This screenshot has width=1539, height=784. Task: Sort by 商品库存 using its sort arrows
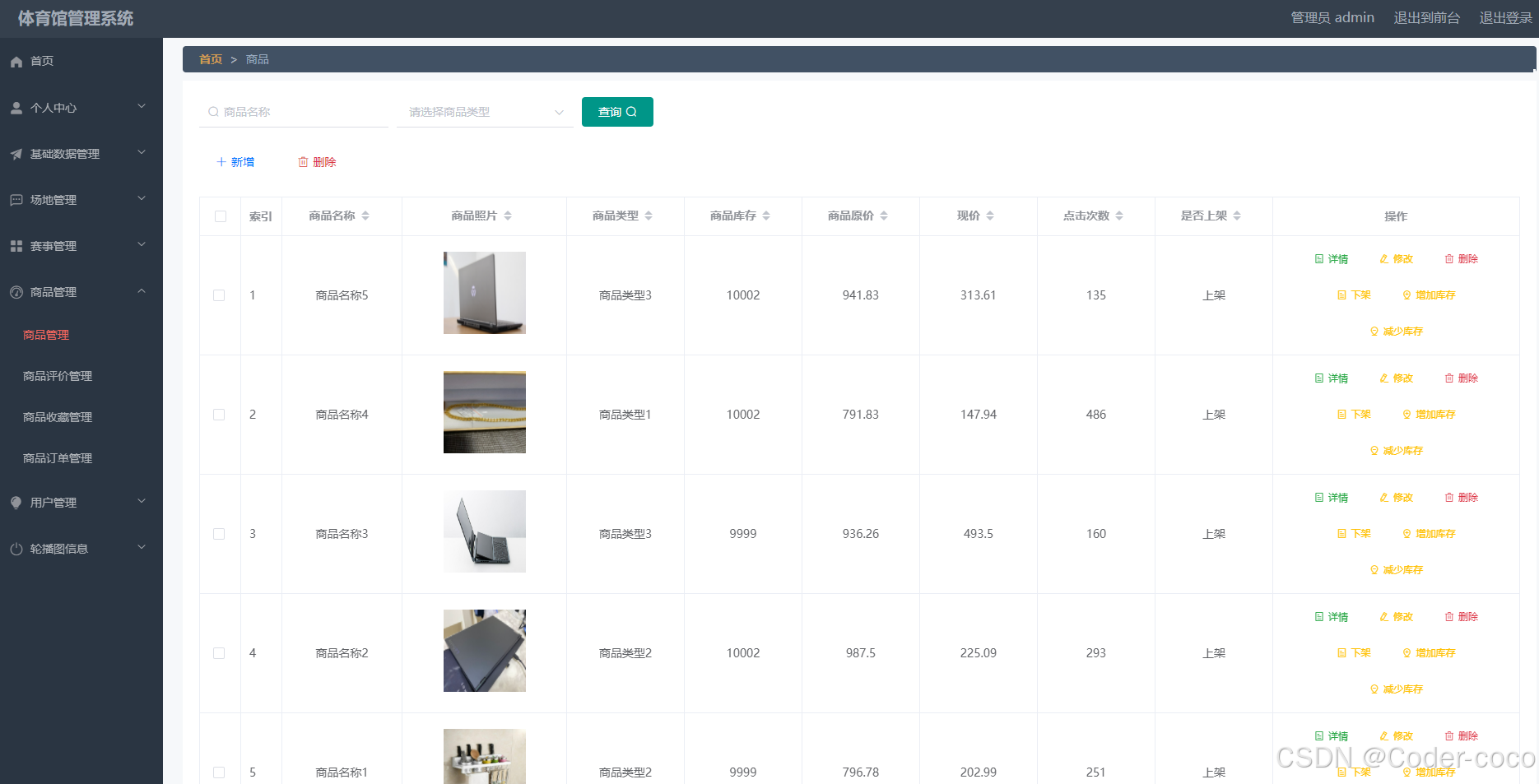click(x=766, y=216)
